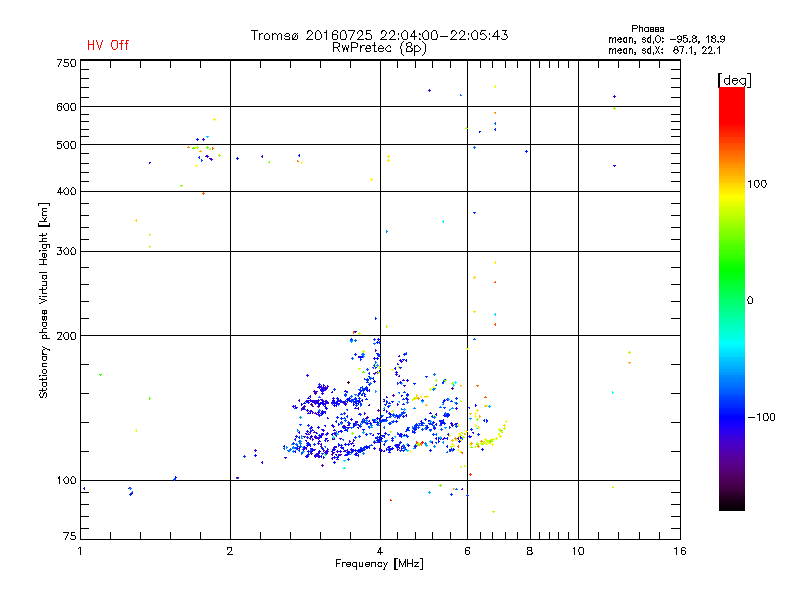Click the x-axis tick value '6'
The width and height of the screenshot is (800, 600).
[467, 551]
